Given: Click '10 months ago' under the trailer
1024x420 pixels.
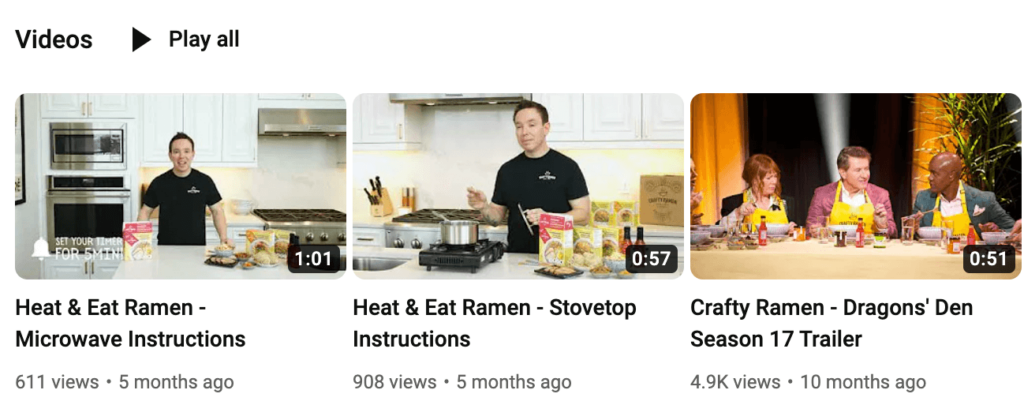Looking at the screenshot, I should tap(863, 382).
